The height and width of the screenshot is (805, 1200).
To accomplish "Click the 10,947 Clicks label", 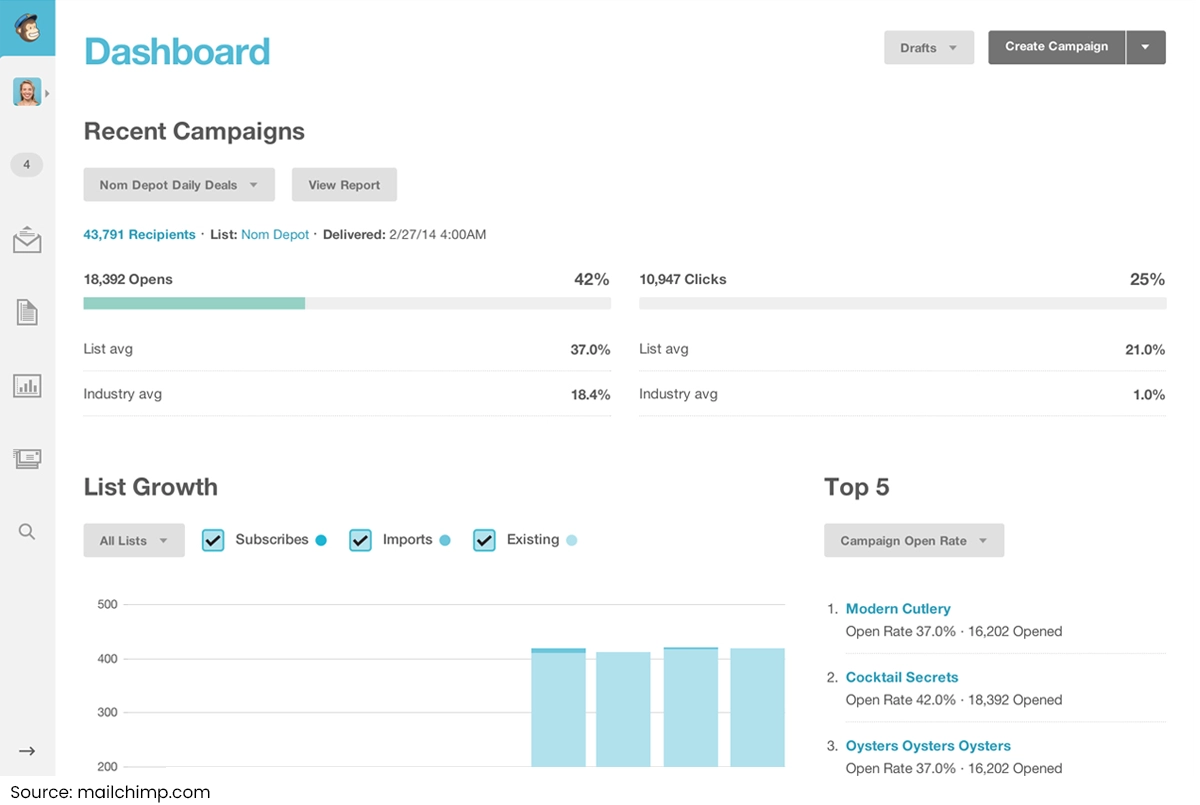I will [683, 280].
